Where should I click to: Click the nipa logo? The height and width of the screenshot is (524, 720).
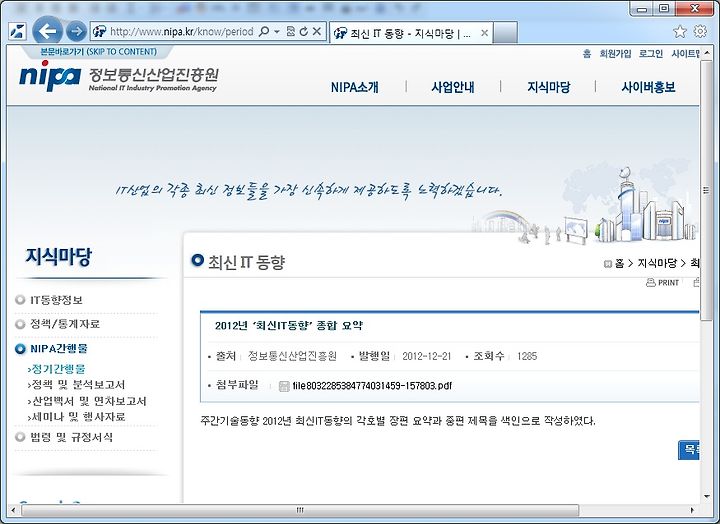51,76
